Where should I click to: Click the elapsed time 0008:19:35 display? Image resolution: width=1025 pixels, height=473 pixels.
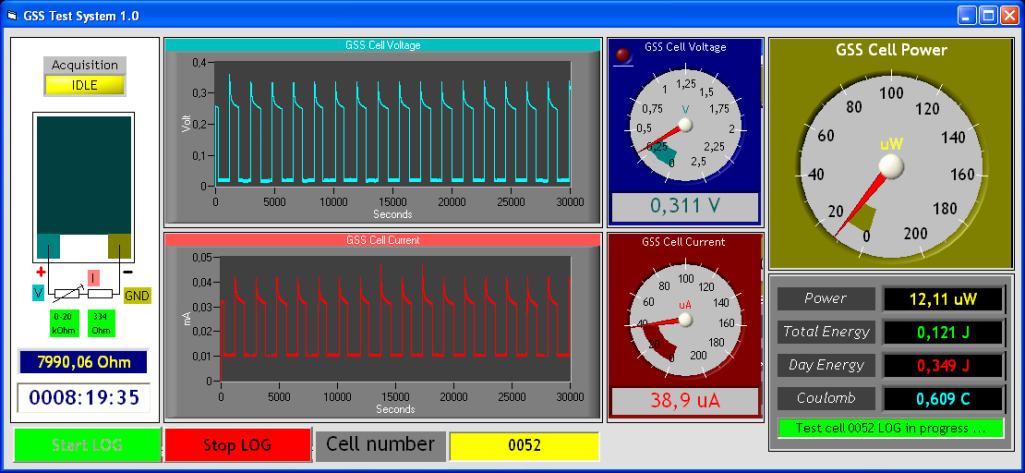click(84, 398)
